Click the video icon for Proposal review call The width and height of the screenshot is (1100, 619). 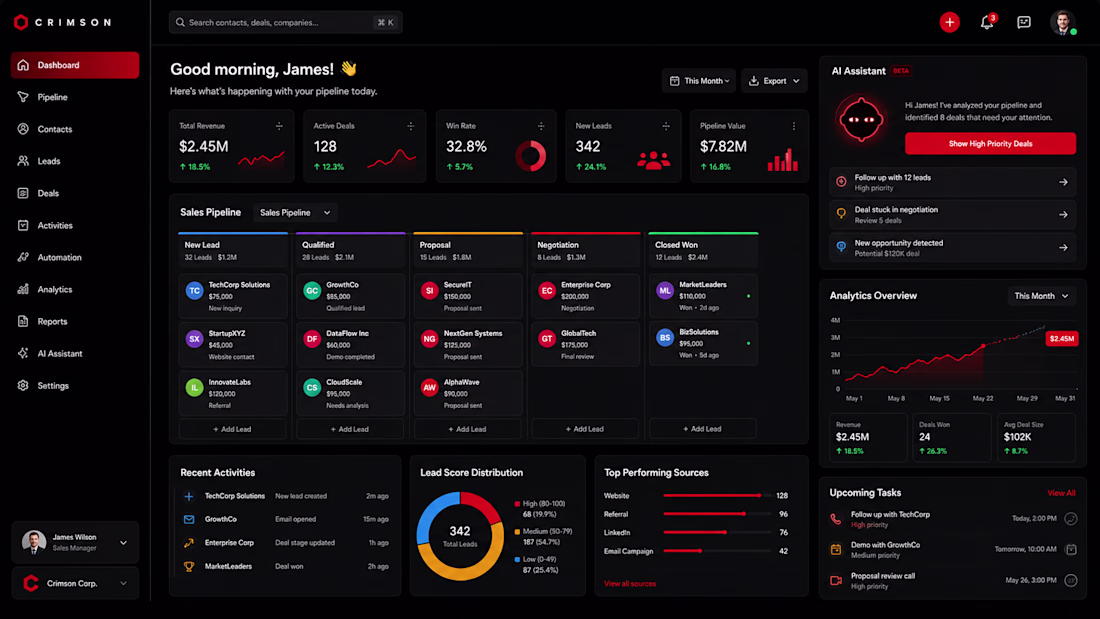tap(836, 580)
